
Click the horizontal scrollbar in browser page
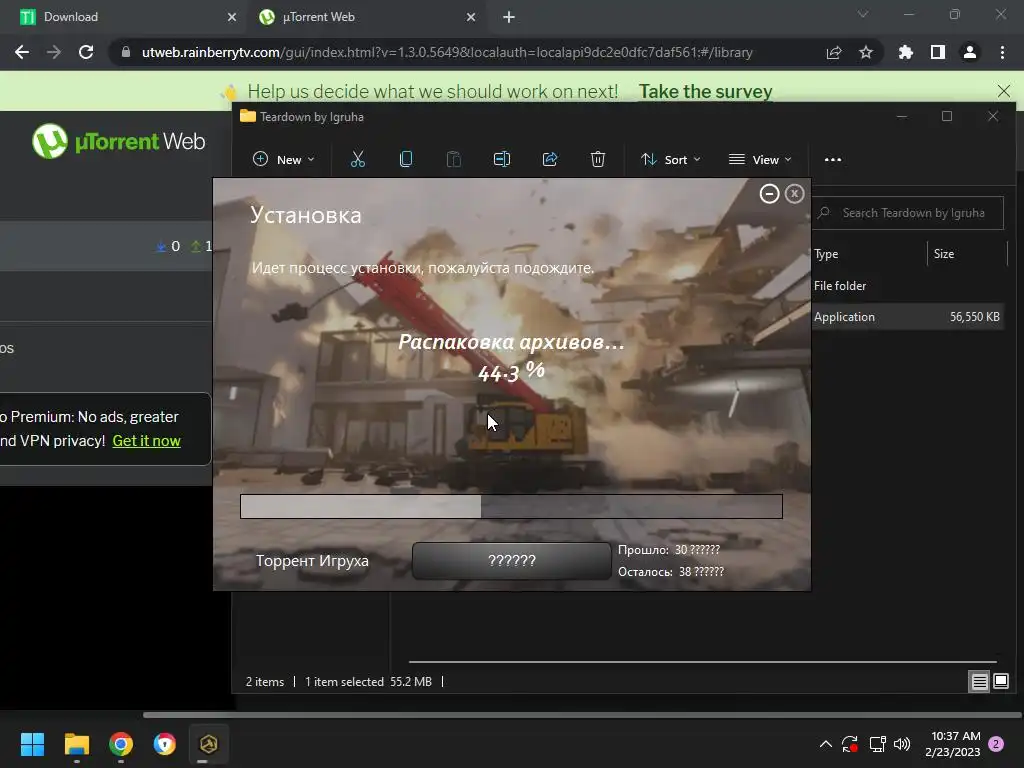coord(581,714)
